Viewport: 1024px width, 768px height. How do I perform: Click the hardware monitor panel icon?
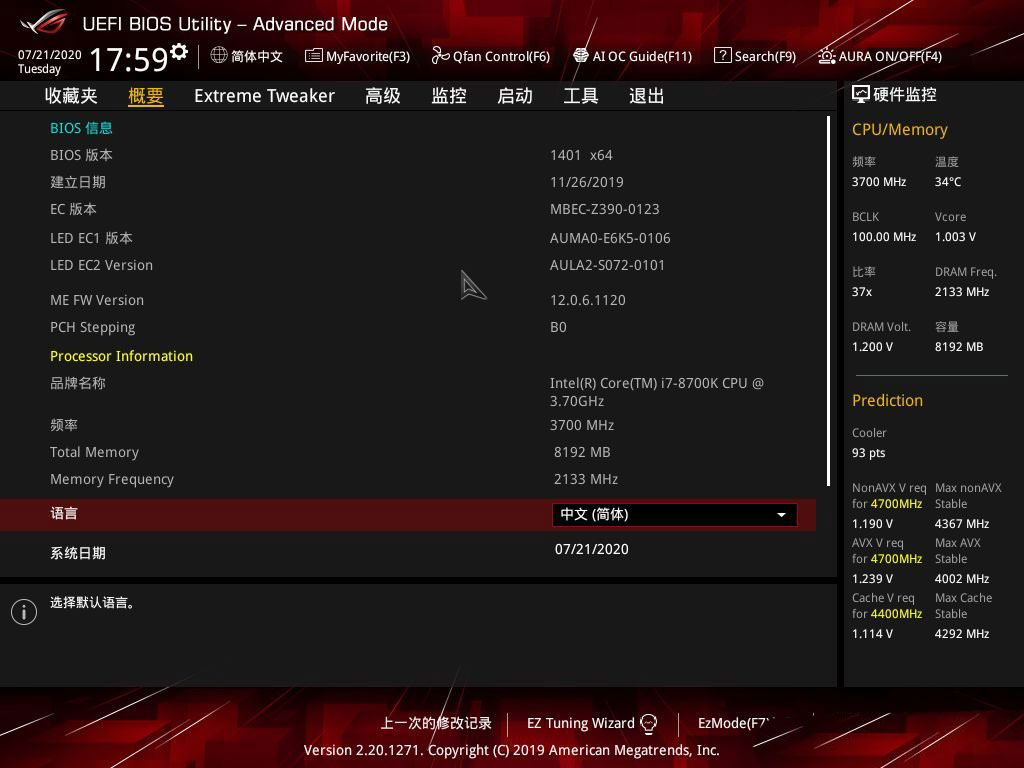coord(860,93)
